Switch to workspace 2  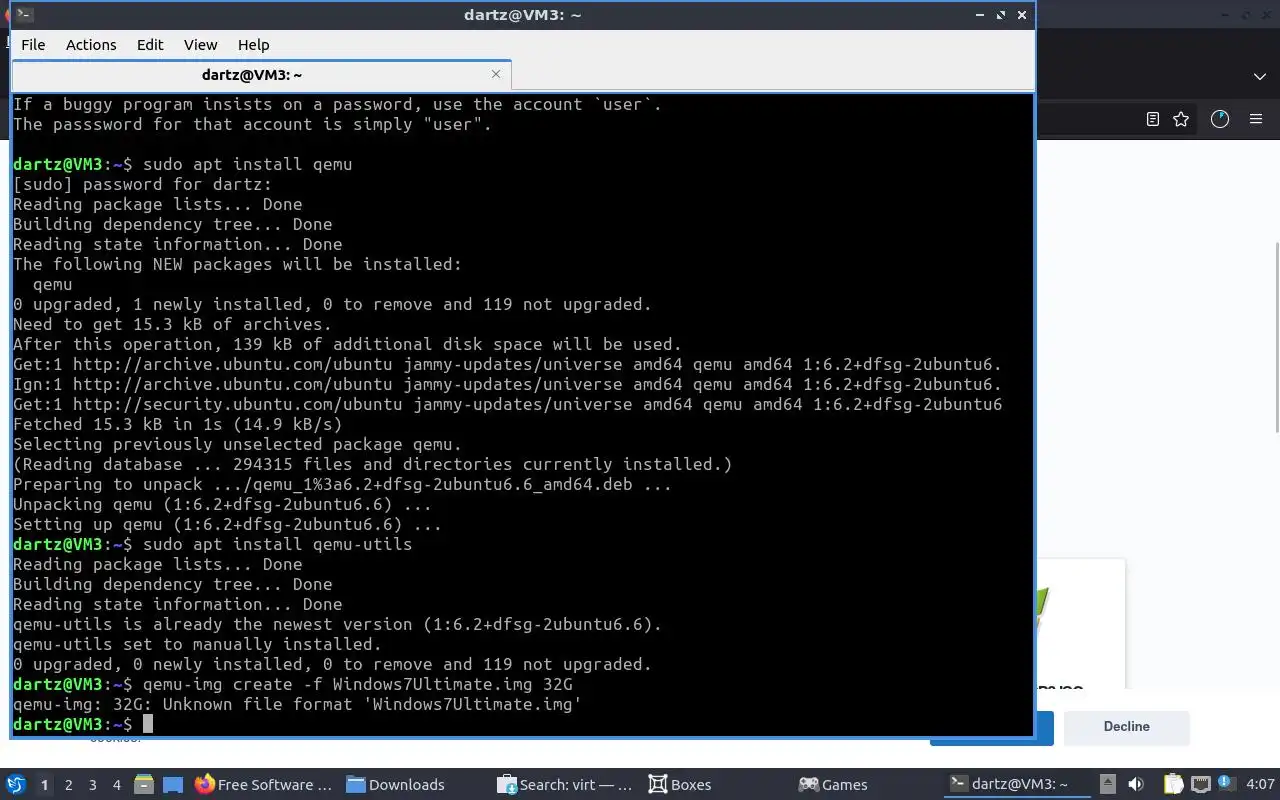[x=69, y=785]
